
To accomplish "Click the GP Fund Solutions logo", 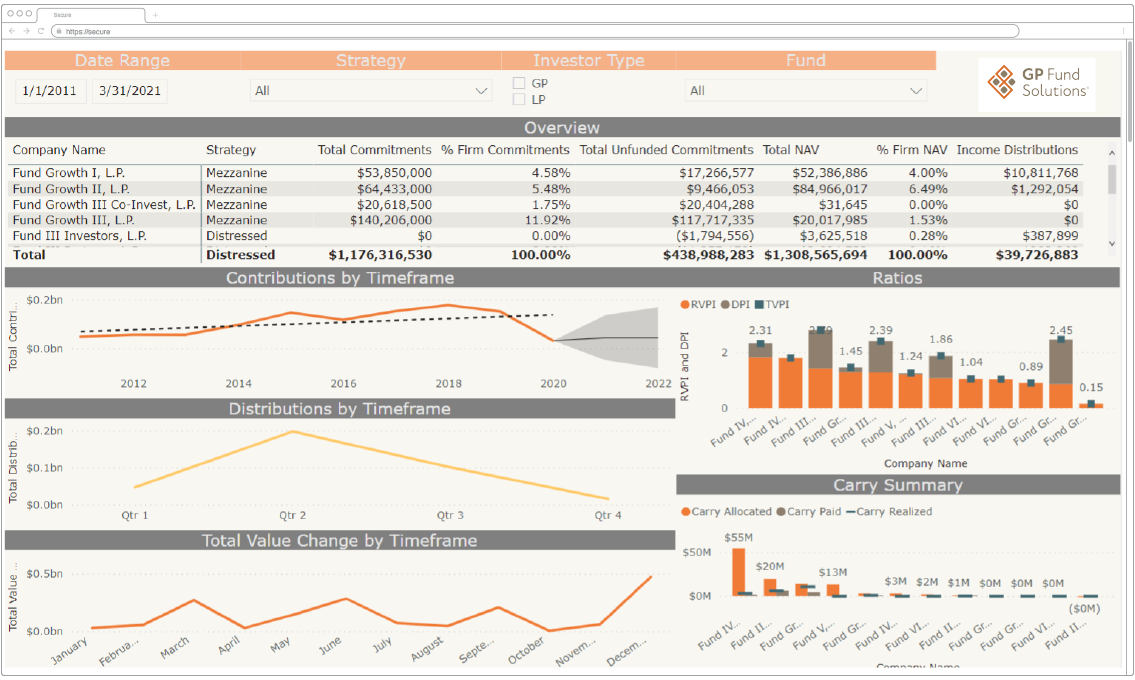I will point(1037,83).
